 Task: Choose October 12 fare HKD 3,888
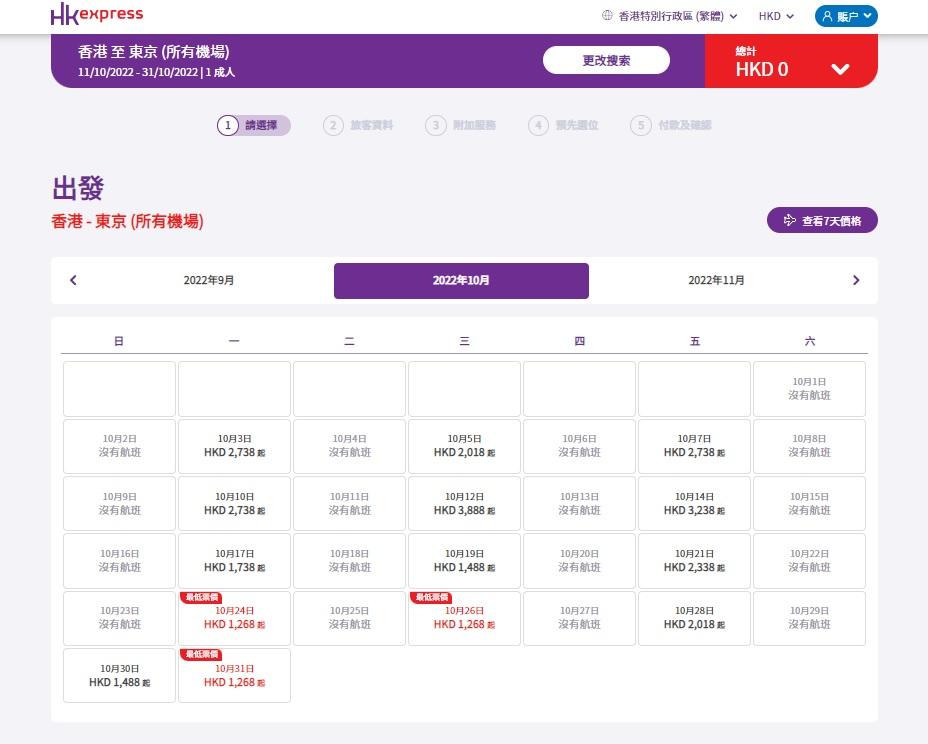click(464, 504)
